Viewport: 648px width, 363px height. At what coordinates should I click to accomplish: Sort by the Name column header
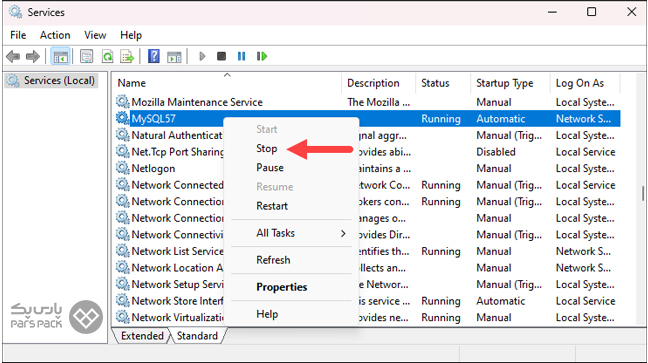pos(226,83)
